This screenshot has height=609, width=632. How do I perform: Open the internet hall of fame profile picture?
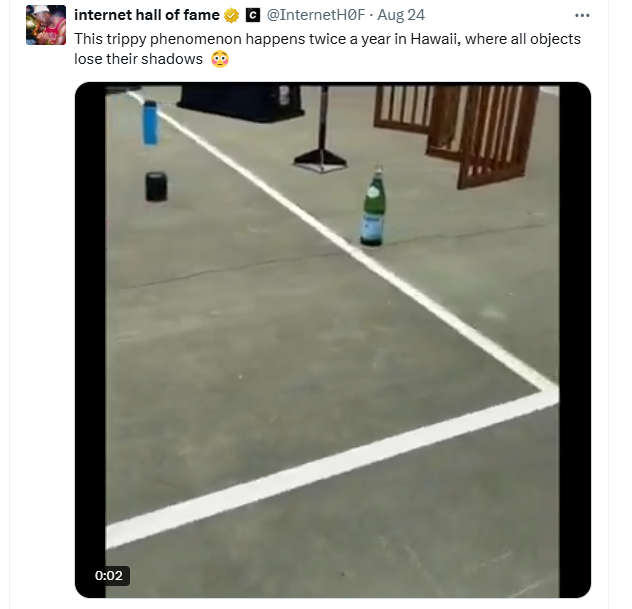[46, 25]
